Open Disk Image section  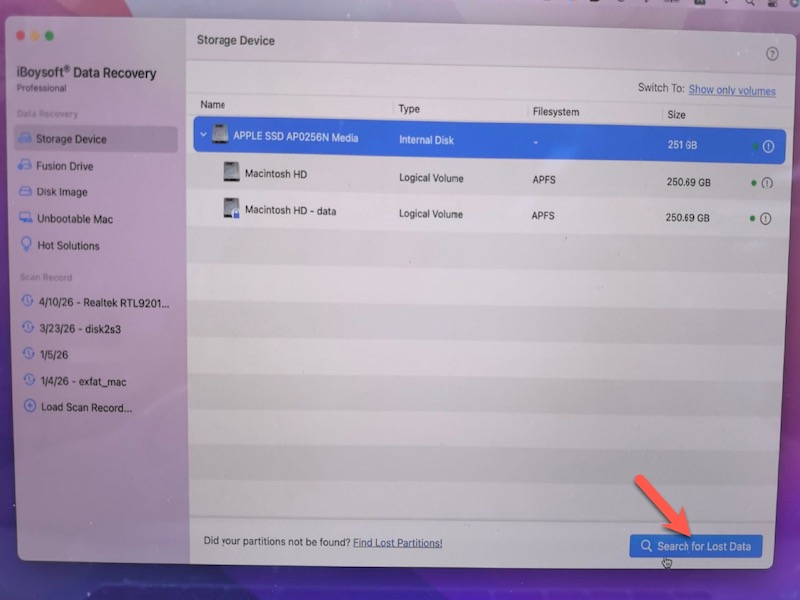point(62,192)
